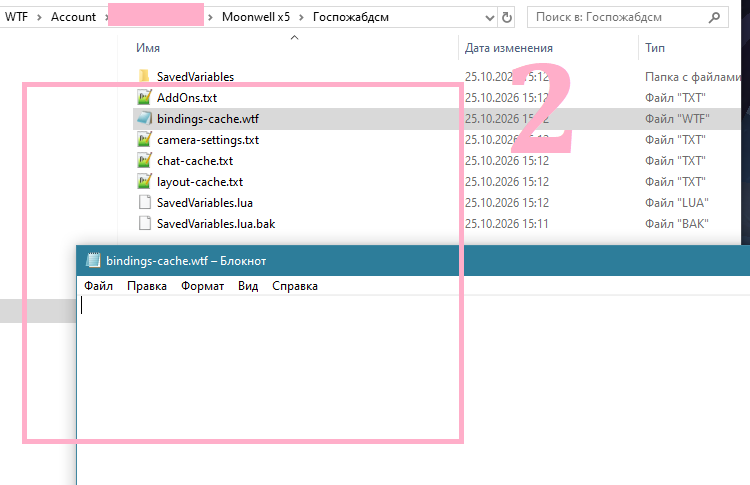750x485 pixels.
Task: Click the AddOns.txt file icon
Action: point(144,98)
